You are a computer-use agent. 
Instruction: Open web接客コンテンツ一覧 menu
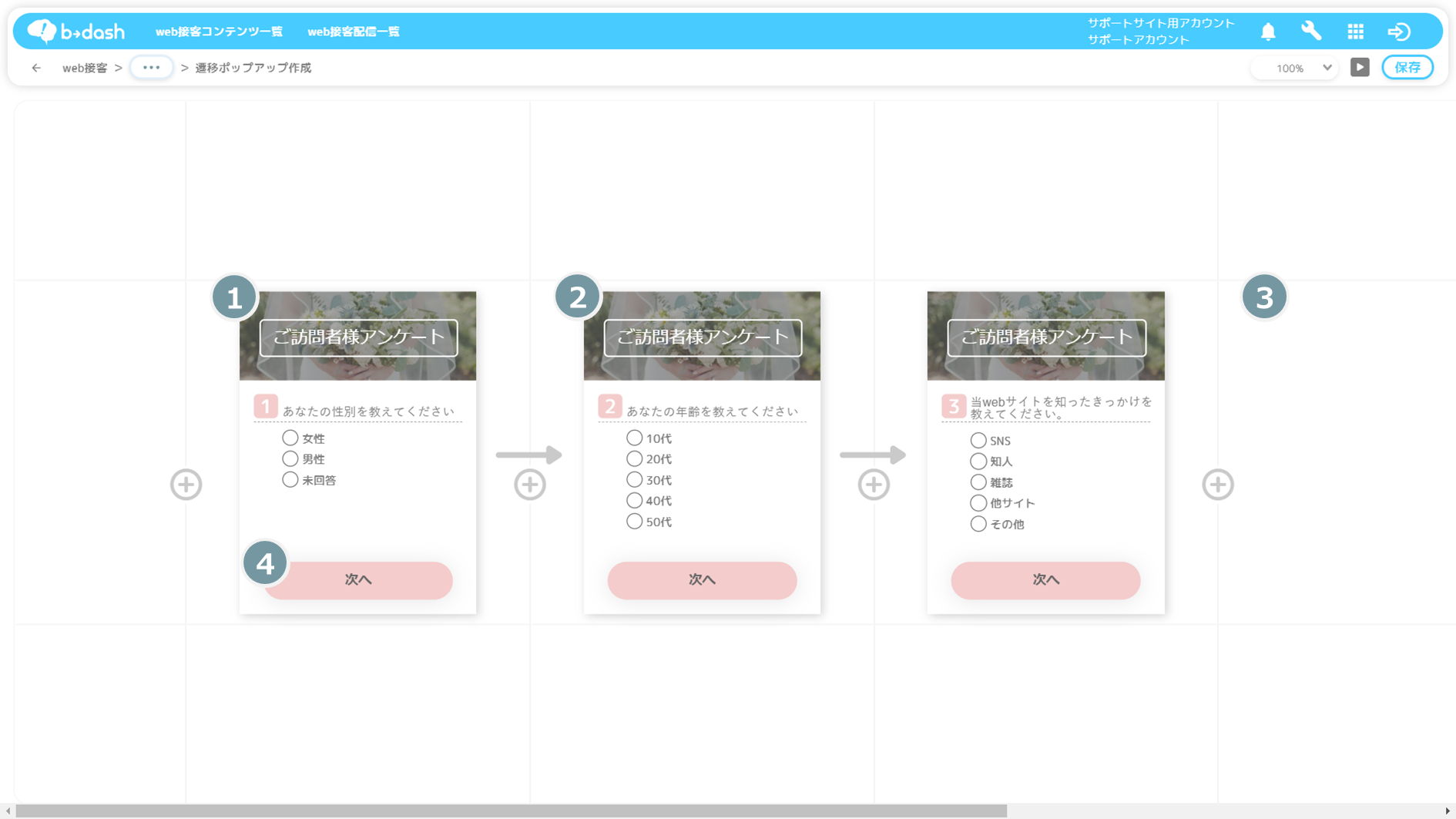[219, 32]
